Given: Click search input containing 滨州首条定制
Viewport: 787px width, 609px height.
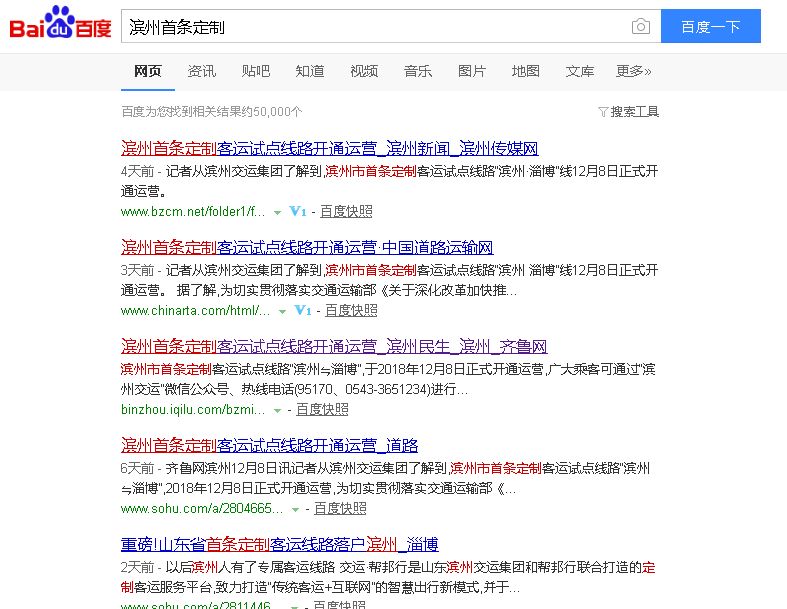Looking at the screenshot, I should click(x=374, y=26).
